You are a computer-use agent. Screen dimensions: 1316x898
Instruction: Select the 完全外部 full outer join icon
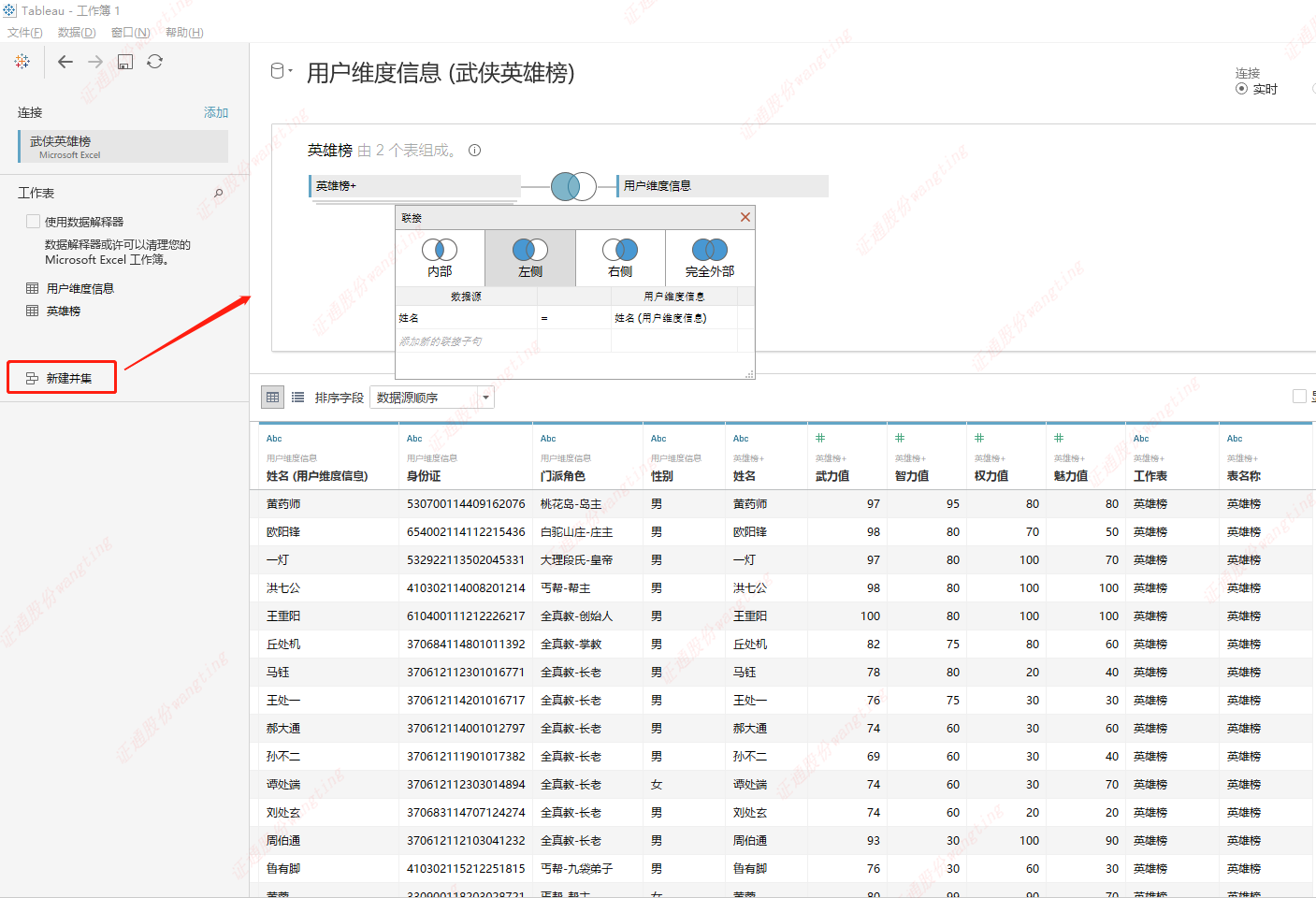click(710, 250)
